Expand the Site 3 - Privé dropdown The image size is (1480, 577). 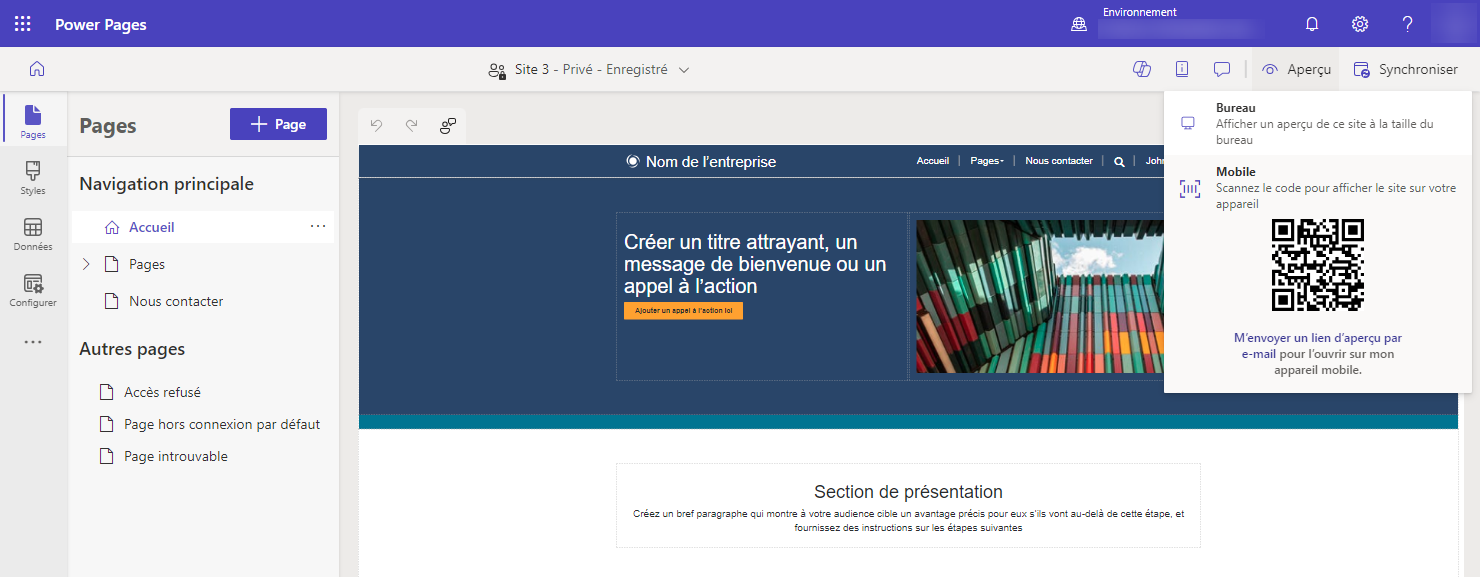(x=684, y=69)
